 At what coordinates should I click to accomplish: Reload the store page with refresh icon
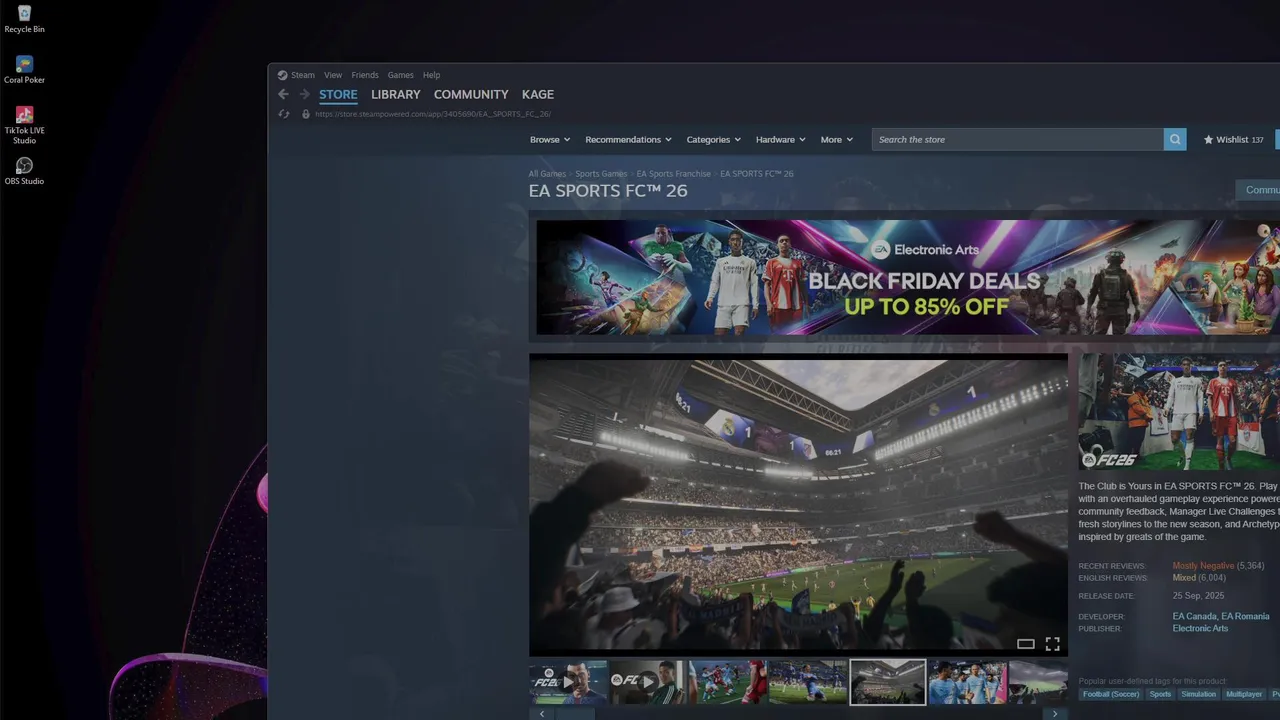click(284, 114)
